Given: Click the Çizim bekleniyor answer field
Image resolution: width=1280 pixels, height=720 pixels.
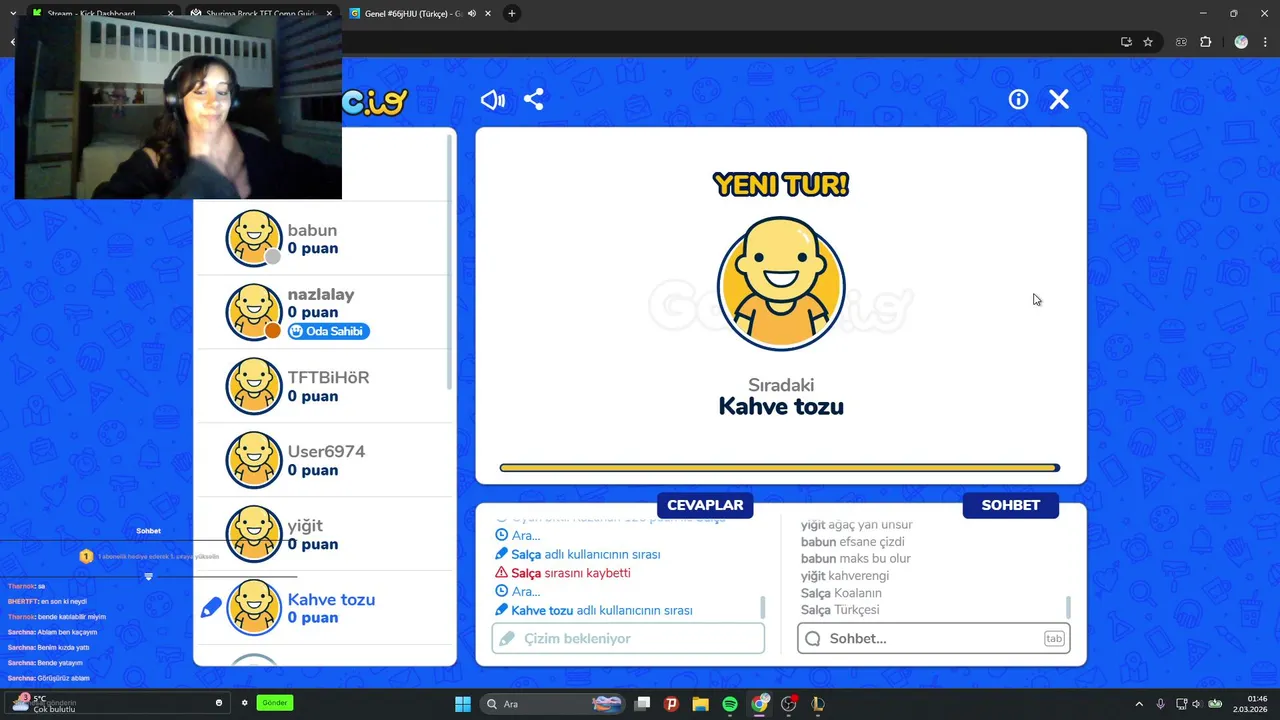Looking at the screenshot, I should point(628,638).
